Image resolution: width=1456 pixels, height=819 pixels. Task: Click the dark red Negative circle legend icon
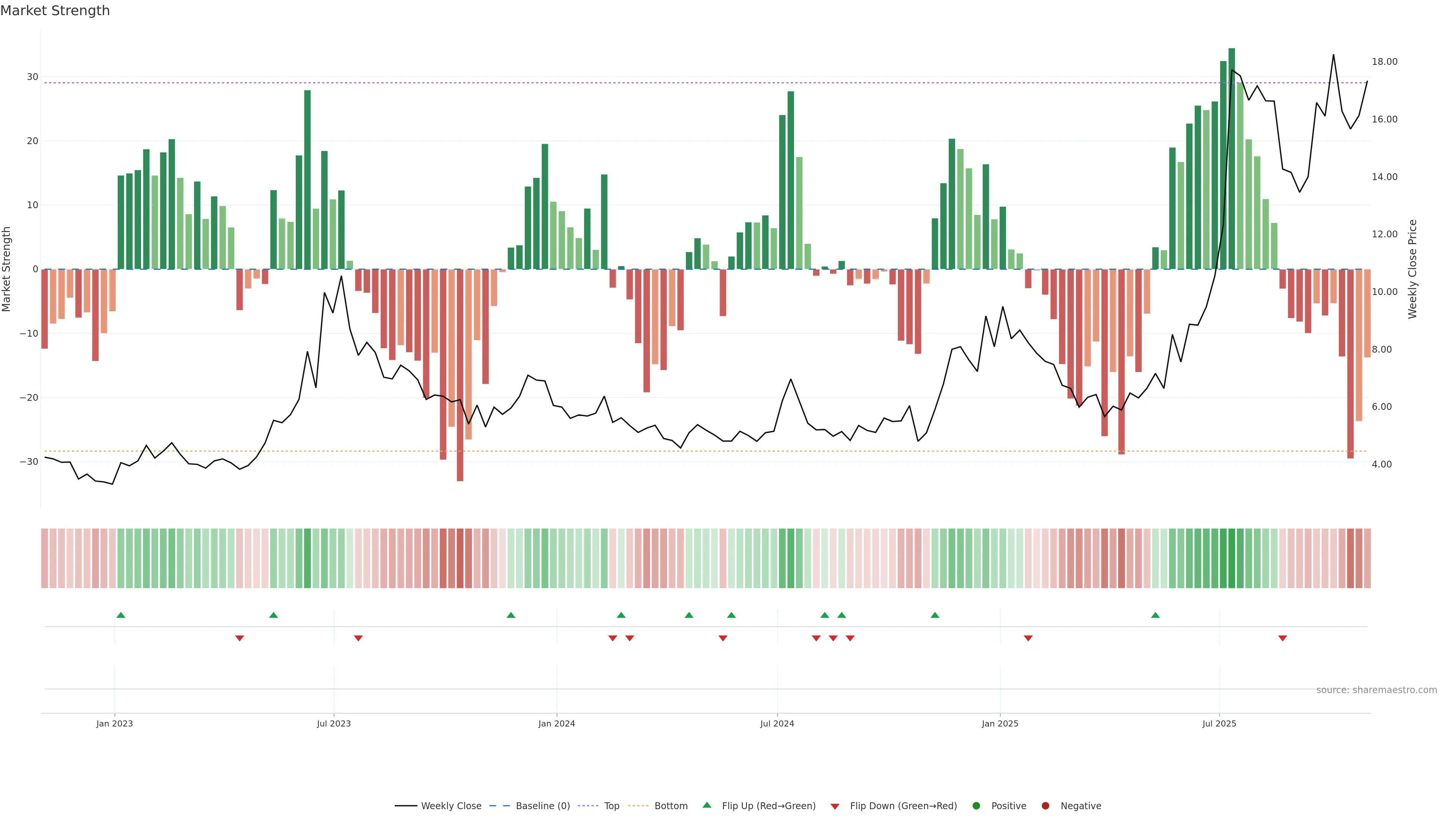[x=1045, y=806]
